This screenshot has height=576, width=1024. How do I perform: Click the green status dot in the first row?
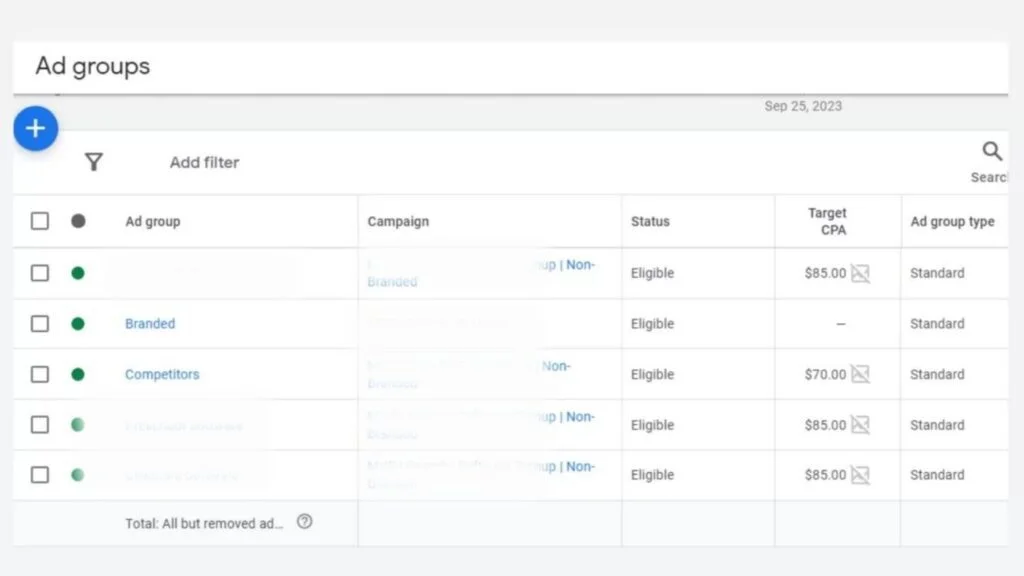[78, 273]
